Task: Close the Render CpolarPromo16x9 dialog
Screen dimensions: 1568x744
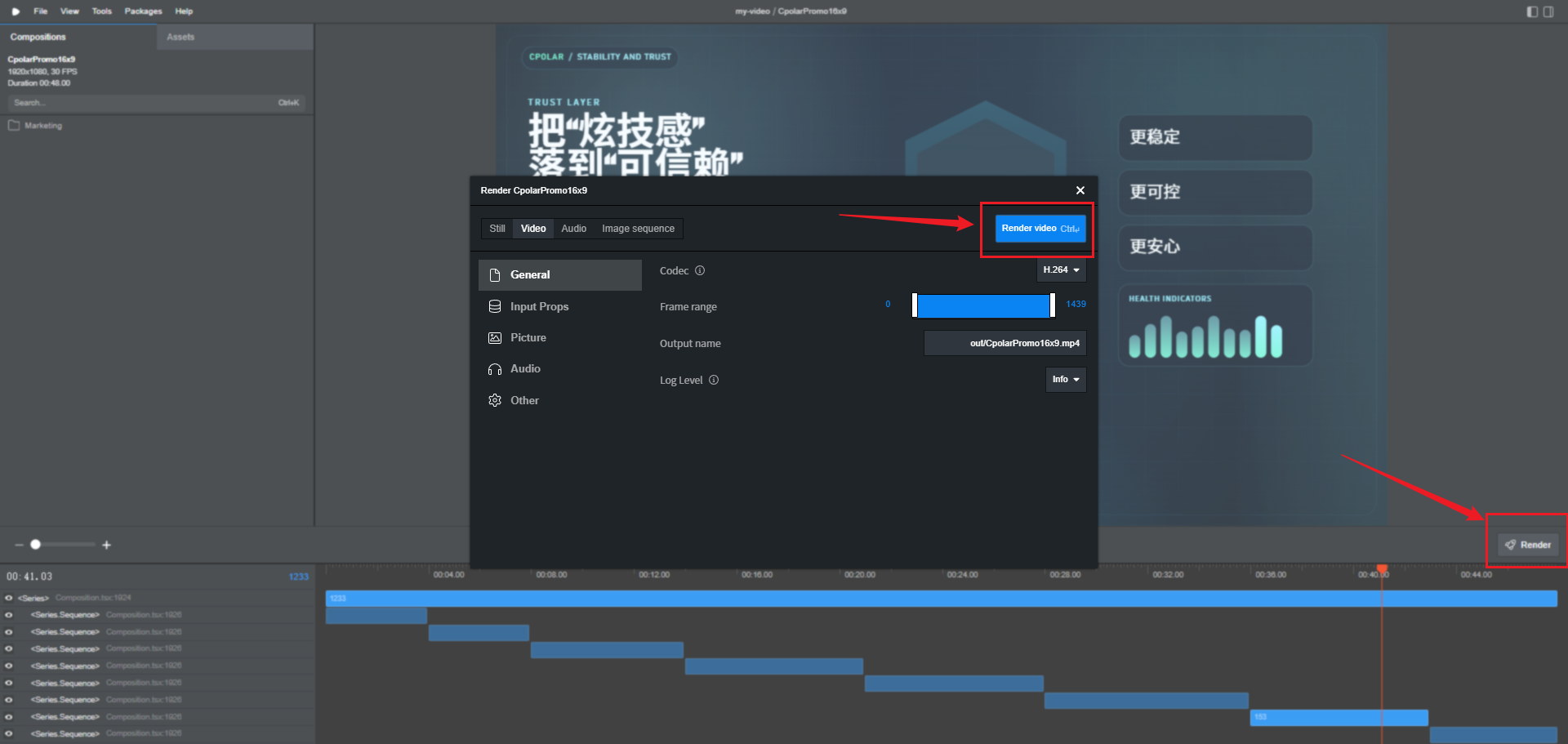Action: tap(1080, 190)
